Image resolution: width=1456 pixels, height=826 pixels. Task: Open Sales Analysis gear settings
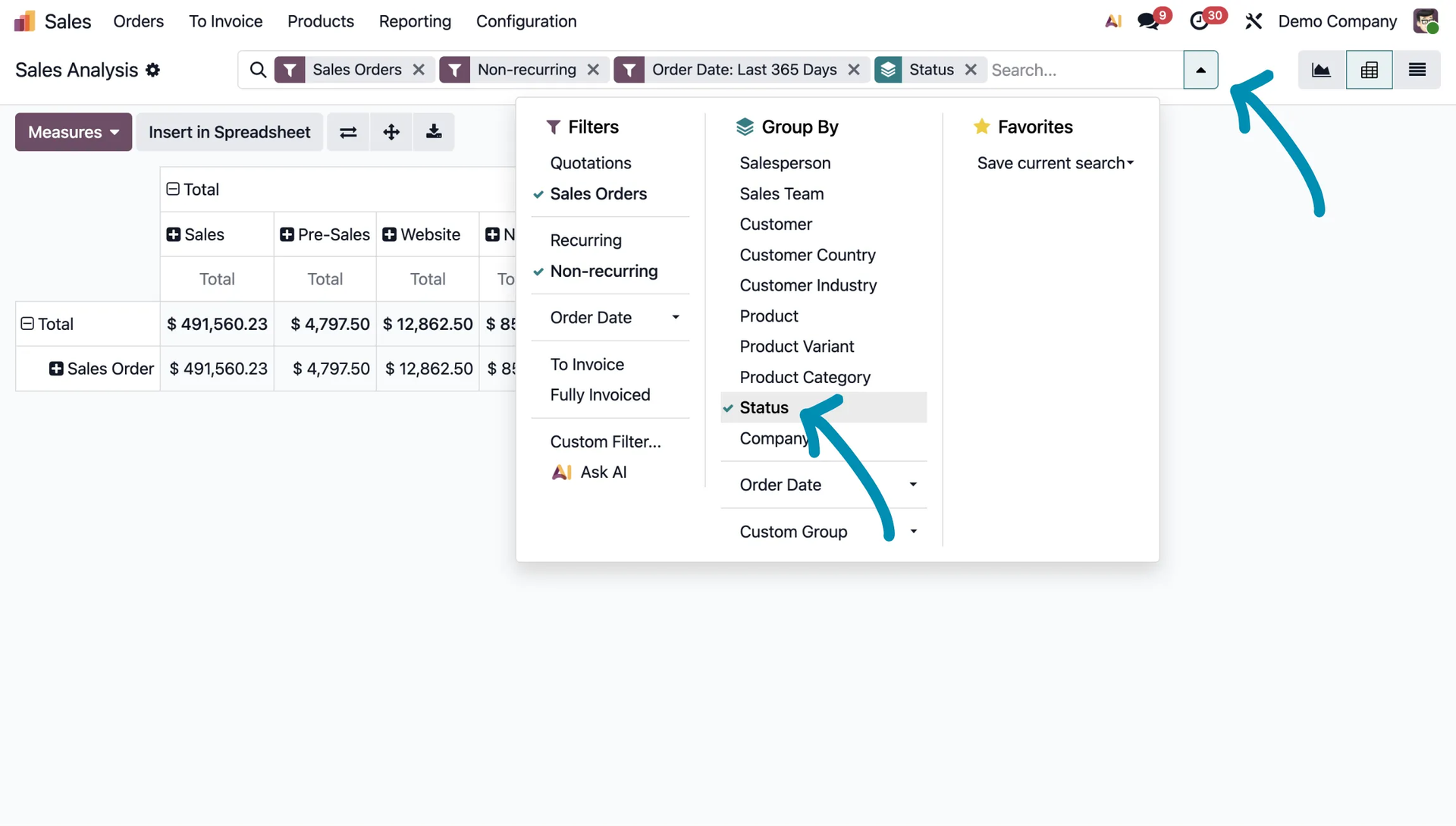coord(153,70)
